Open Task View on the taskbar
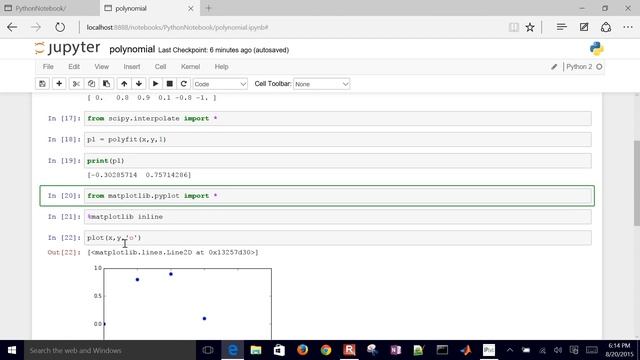 (x=208, y=350)
